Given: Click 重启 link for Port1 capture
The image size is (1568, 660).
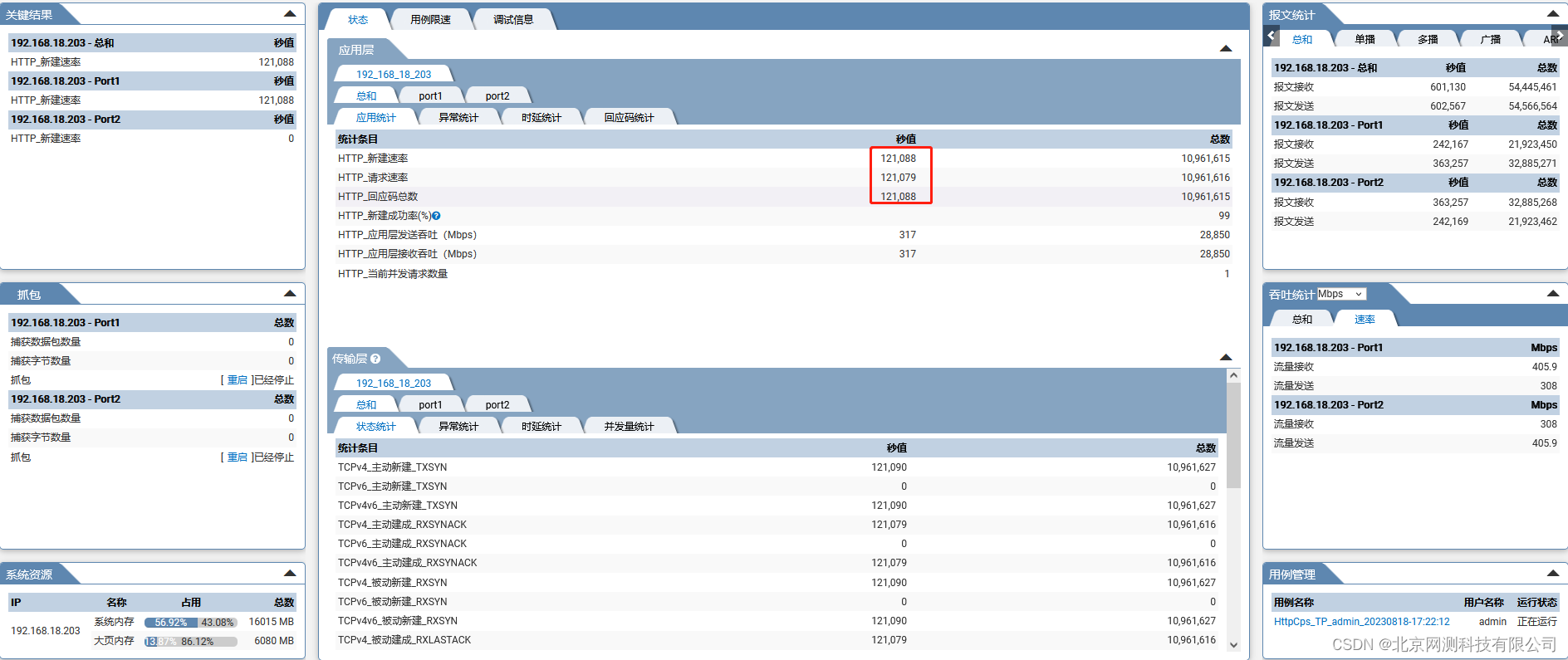Looking at the screenshot, I should click(x=238, y=380).
